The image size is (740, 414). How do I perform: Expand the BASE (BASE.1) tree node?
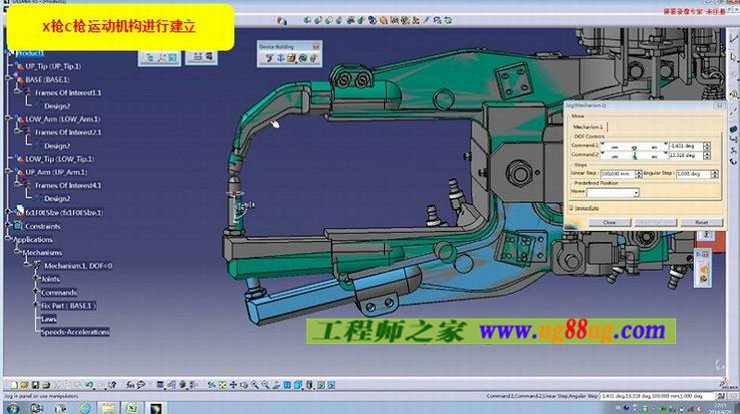point(9,79)
